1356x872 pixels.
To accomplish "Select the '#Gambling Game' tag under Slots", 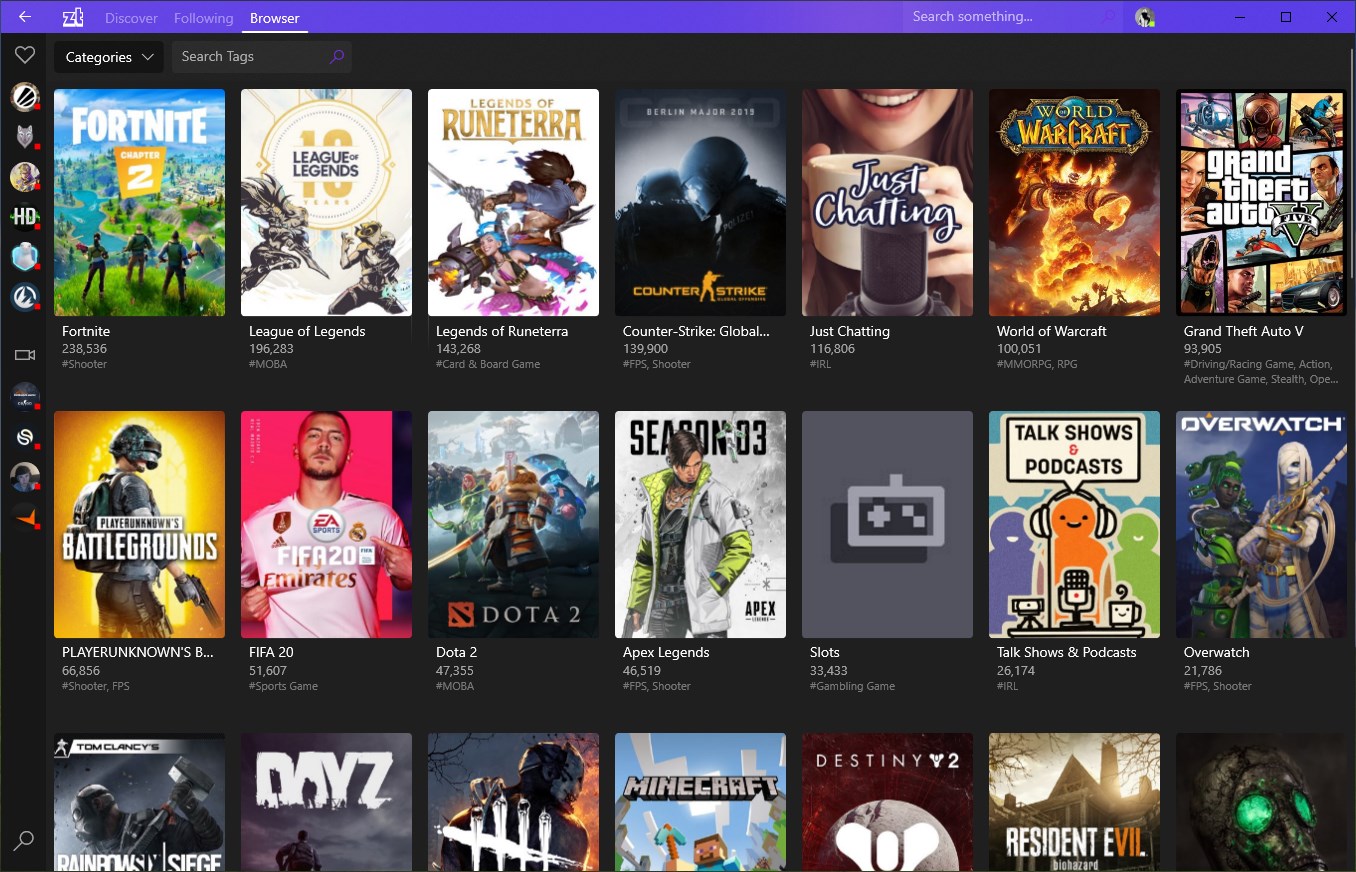I will (x=852, y=686).
